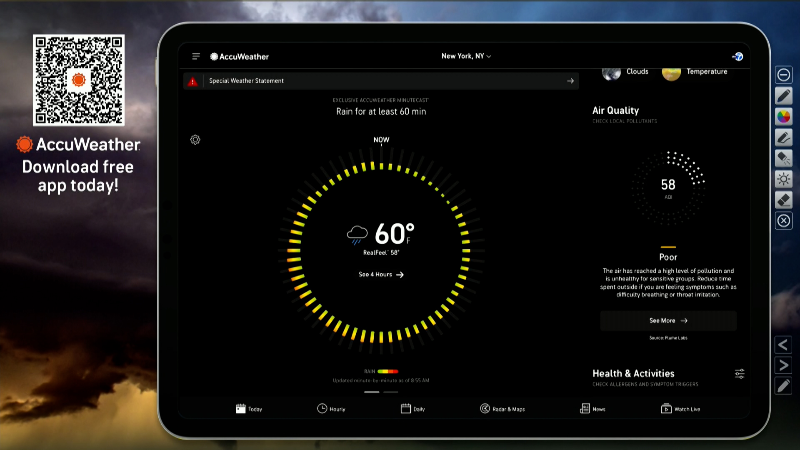Click the 60° current temperature
This screenshot has height=450, width=800.
point(394,234)
